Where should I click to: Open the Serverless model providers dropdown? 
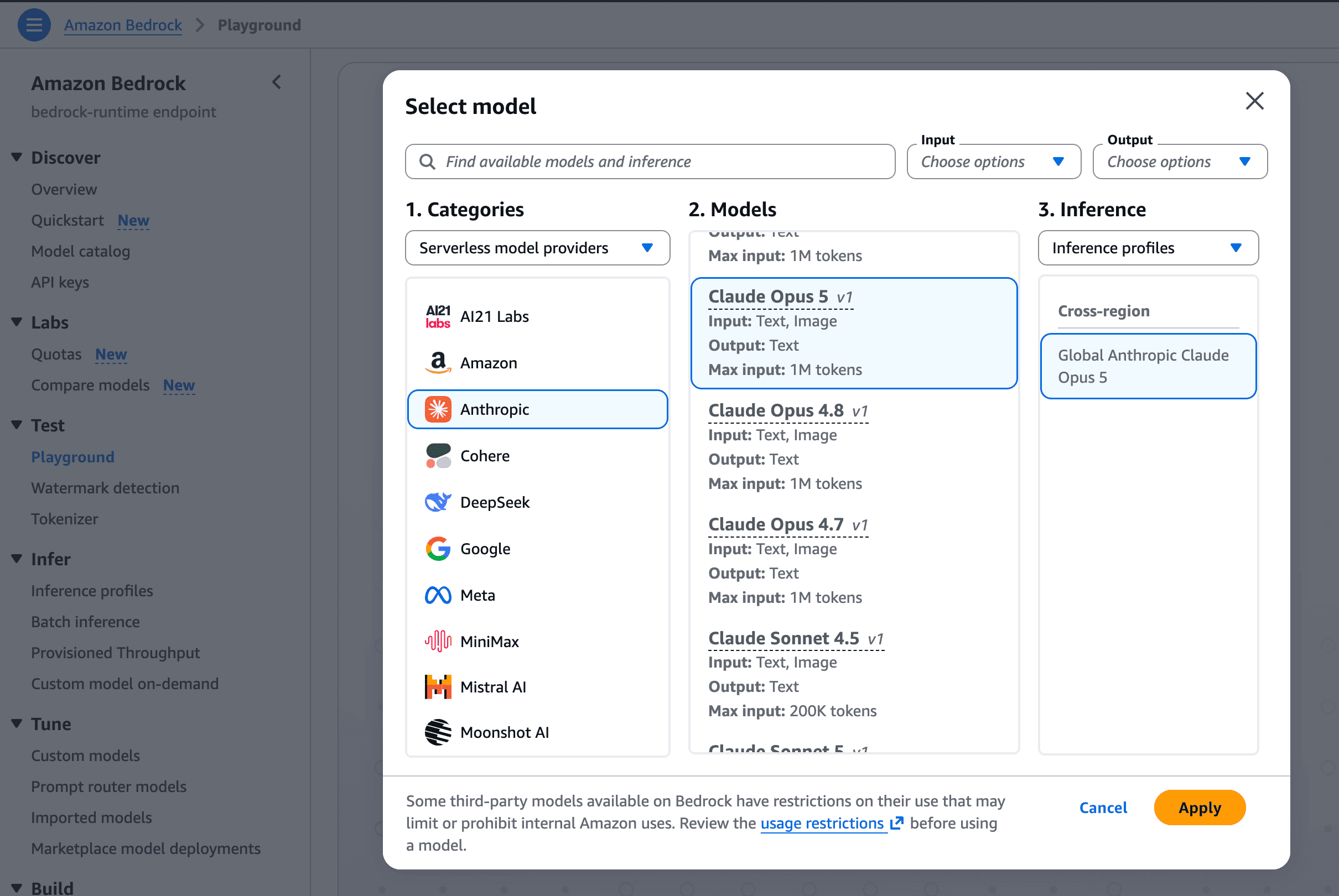(x=537, y=248)
